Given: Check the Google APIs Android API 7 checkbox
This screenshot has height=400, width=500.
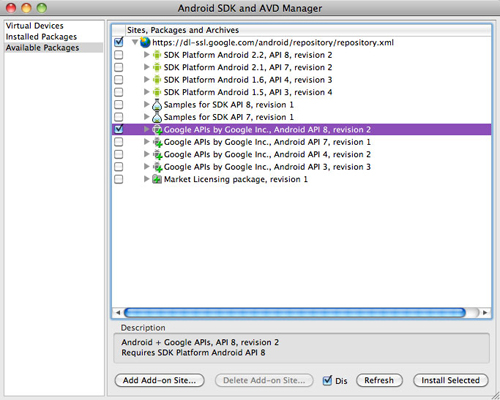Looking at the screenshot, I should pyautogui.click(x=119, y=142).
